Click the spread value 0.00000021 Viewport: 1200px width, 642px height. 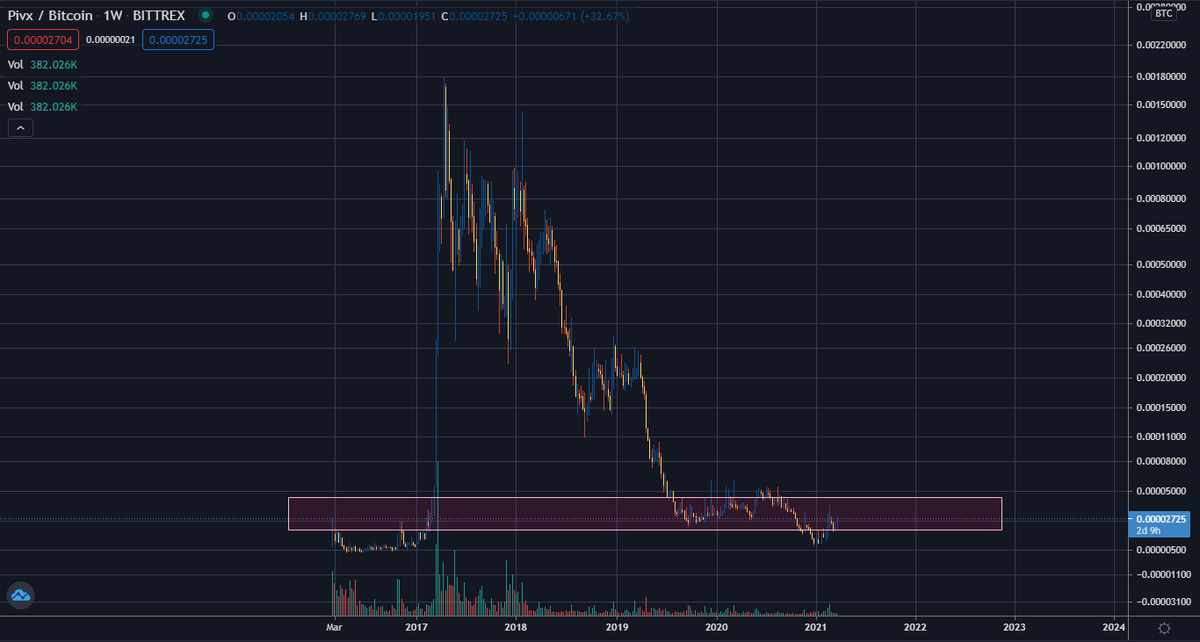point(108,39)
